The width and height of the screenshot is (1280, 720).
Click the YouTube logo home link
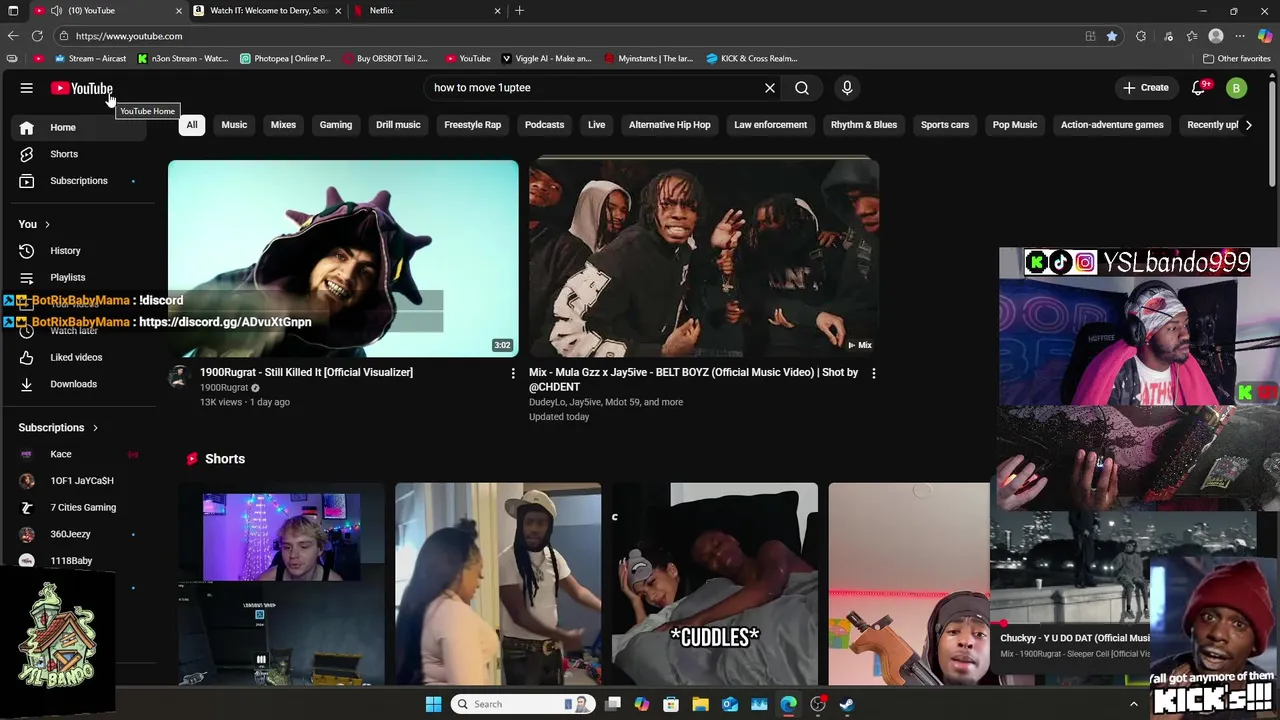coord(82,88)
